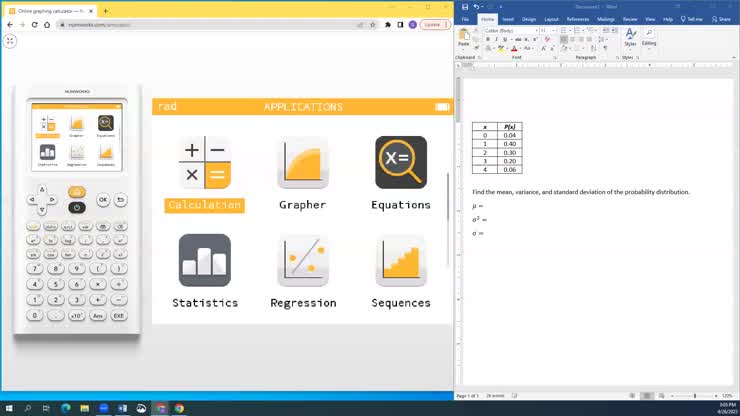
Task: Launch the Equations app icon
Action: coord(400,163)
